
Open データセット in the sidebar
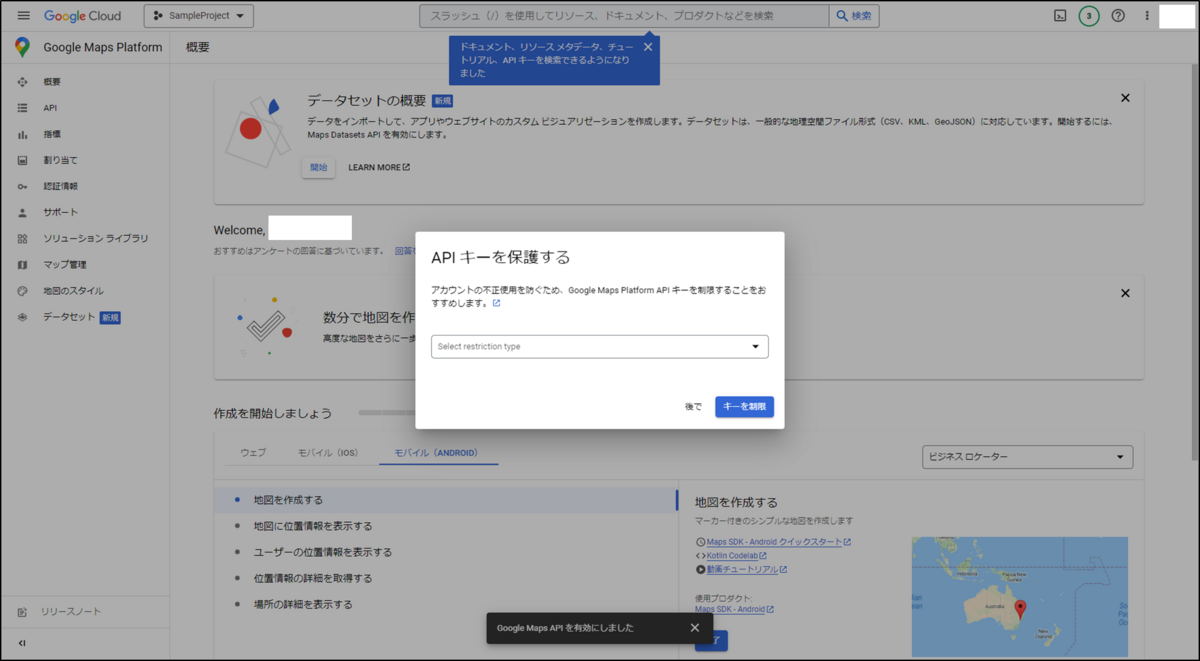click(x=68, y=317)
